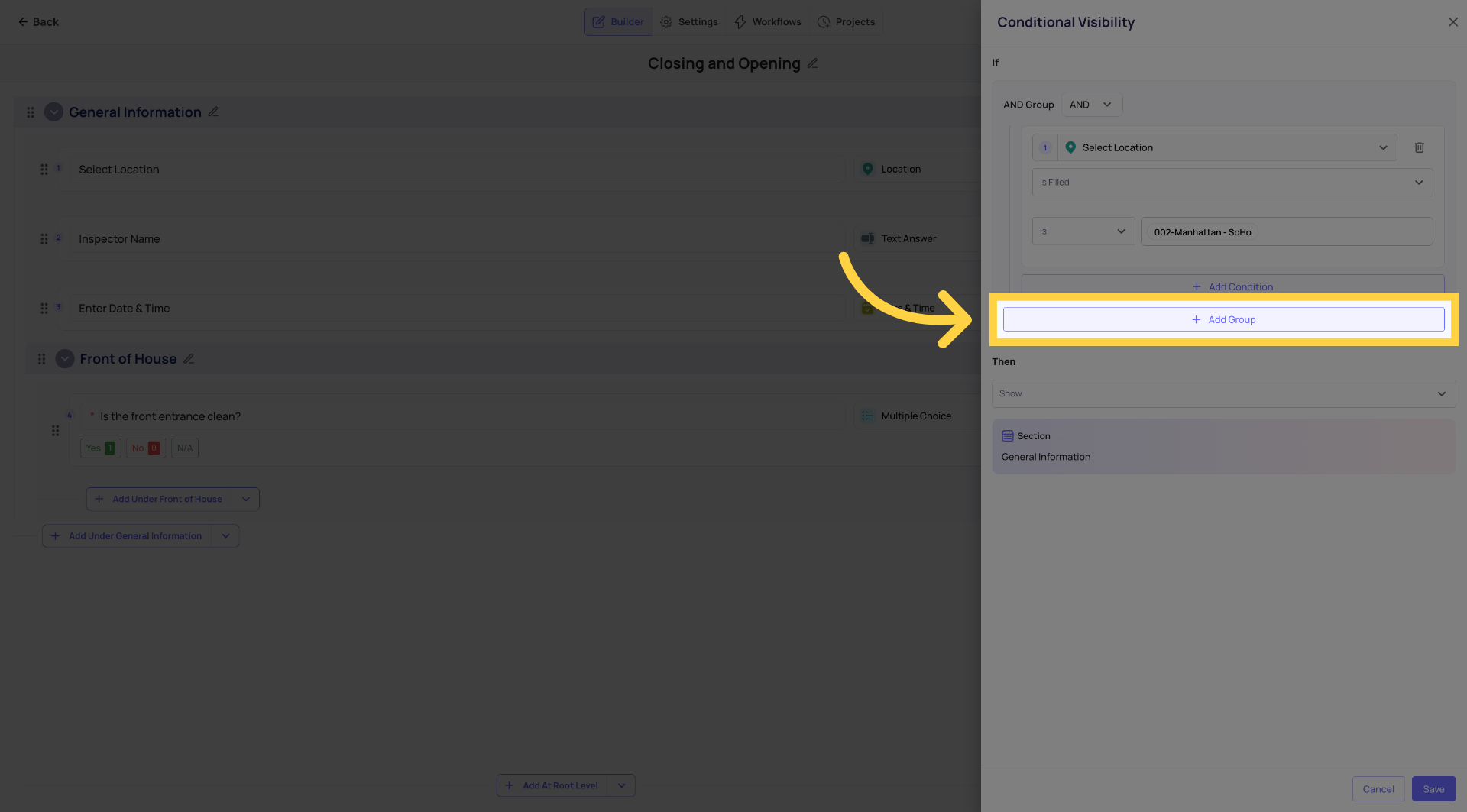Select the Yes answer choice
The image size is (1467, 812).
(100, 448)
